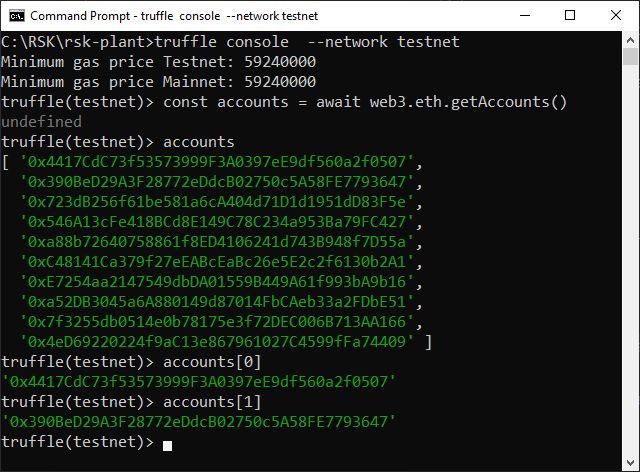This screenshot has height=472, width=640.
Task: Click the scrollbar down arrow
Action: pyautogui.click(x=630, y=462)
